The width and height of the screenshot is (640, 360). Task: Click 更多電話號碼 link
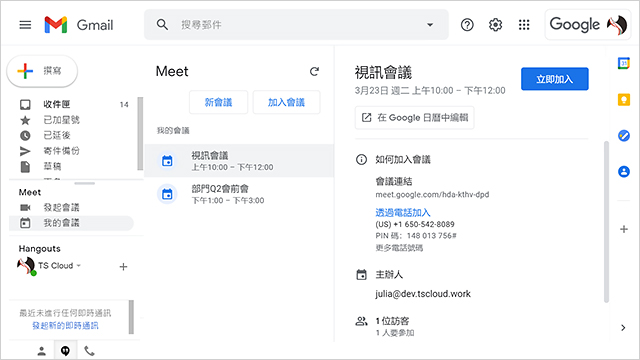click(x=399, y=248)
